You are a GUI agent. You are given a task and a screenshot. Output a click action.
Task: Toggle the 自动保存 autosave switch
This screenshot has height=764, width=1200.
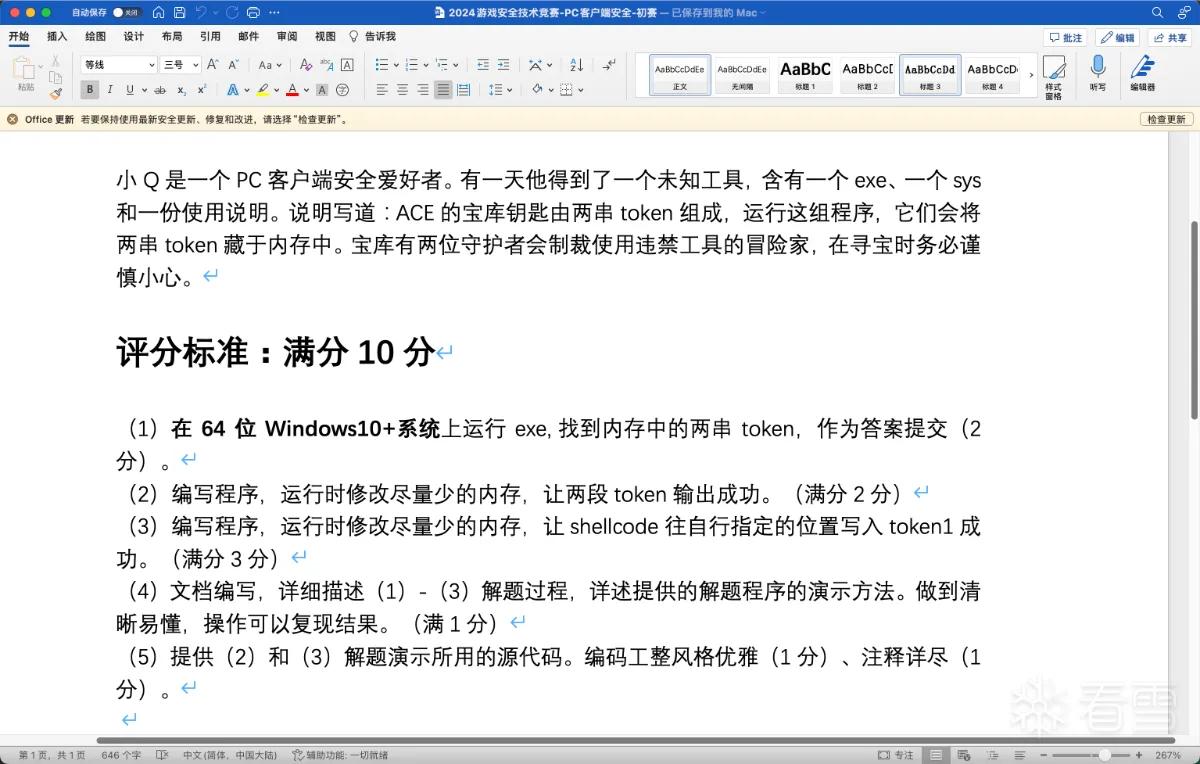click(125, 12)
